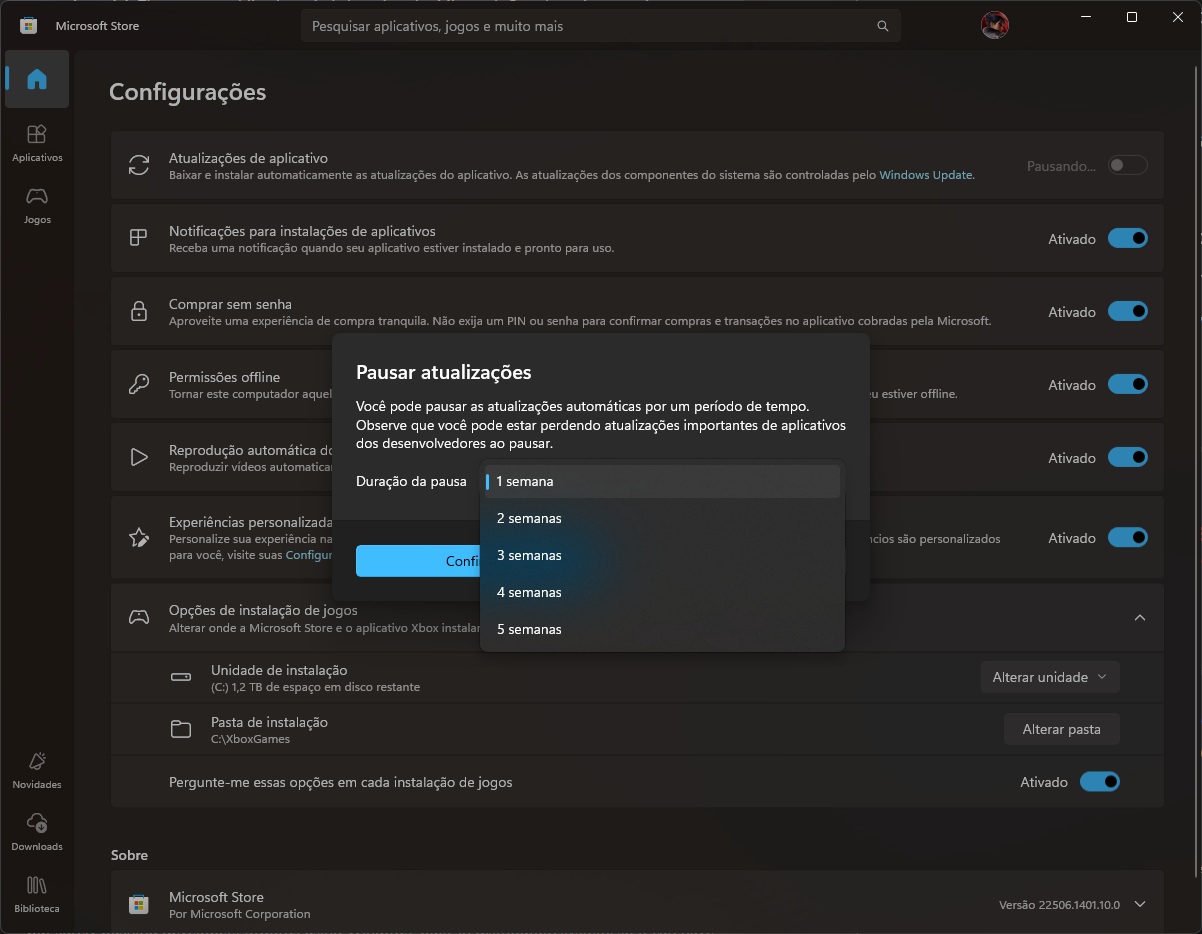The width and height of the screenshot is (1202, 934).
Task: Select 4 semanas pause duration
Action: [662, 592]
